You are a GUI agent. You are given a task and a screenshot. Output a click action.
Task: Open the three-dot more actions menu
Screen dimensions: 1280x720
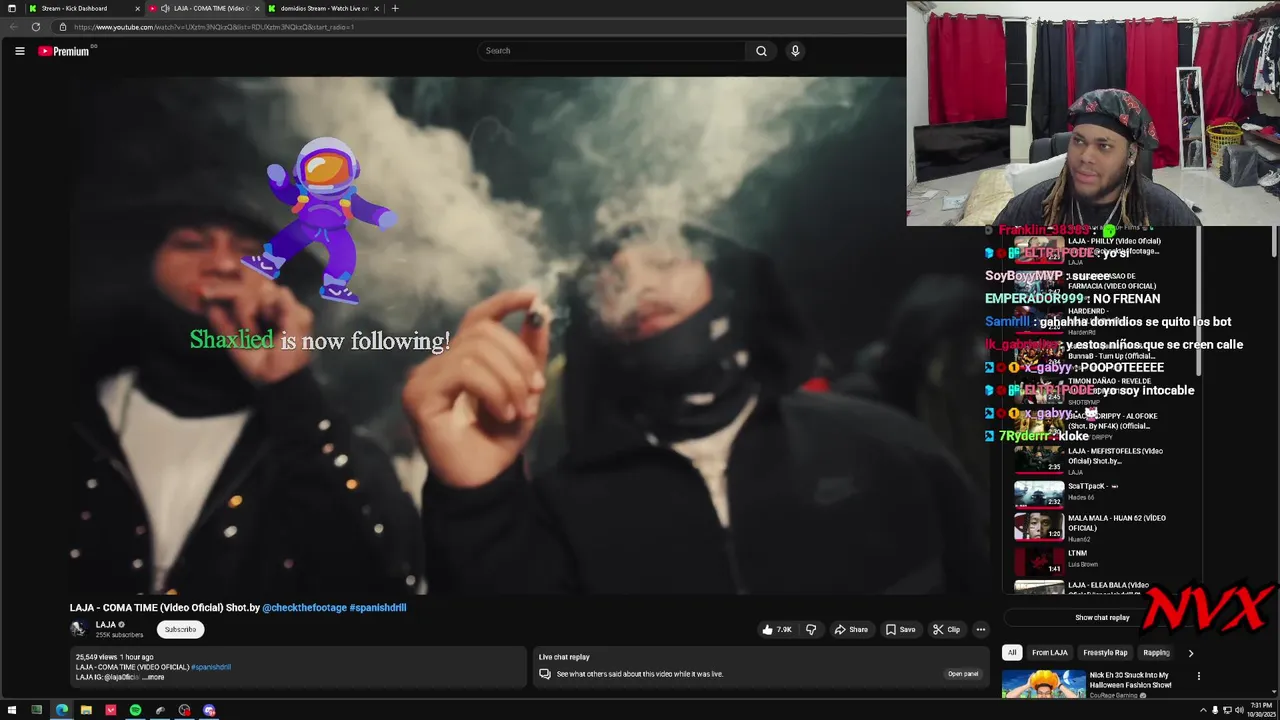coord(981,629)
